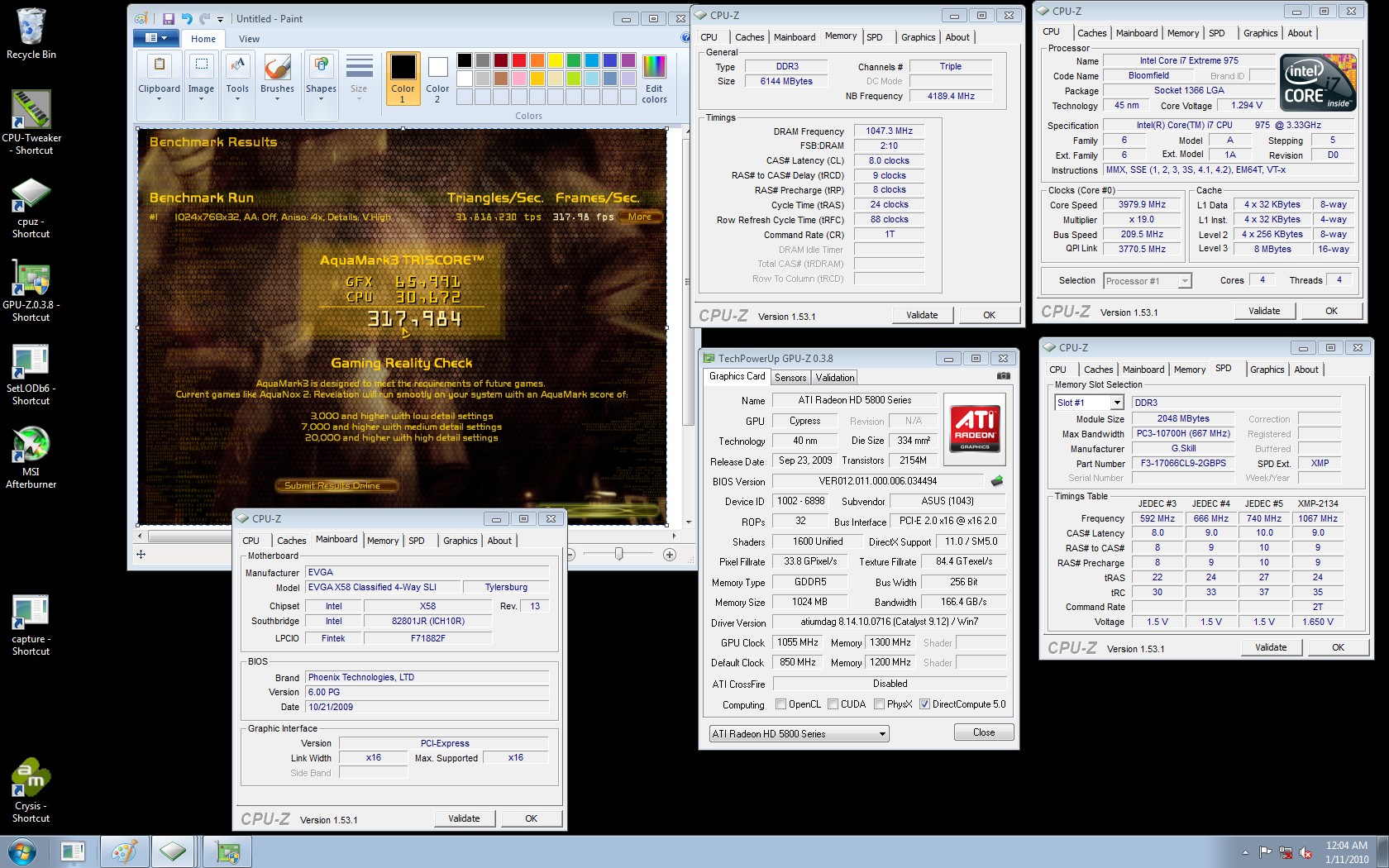The image size is (1389, 868).
Task: Click the Paint zoom slider handle
Action: 618,554
